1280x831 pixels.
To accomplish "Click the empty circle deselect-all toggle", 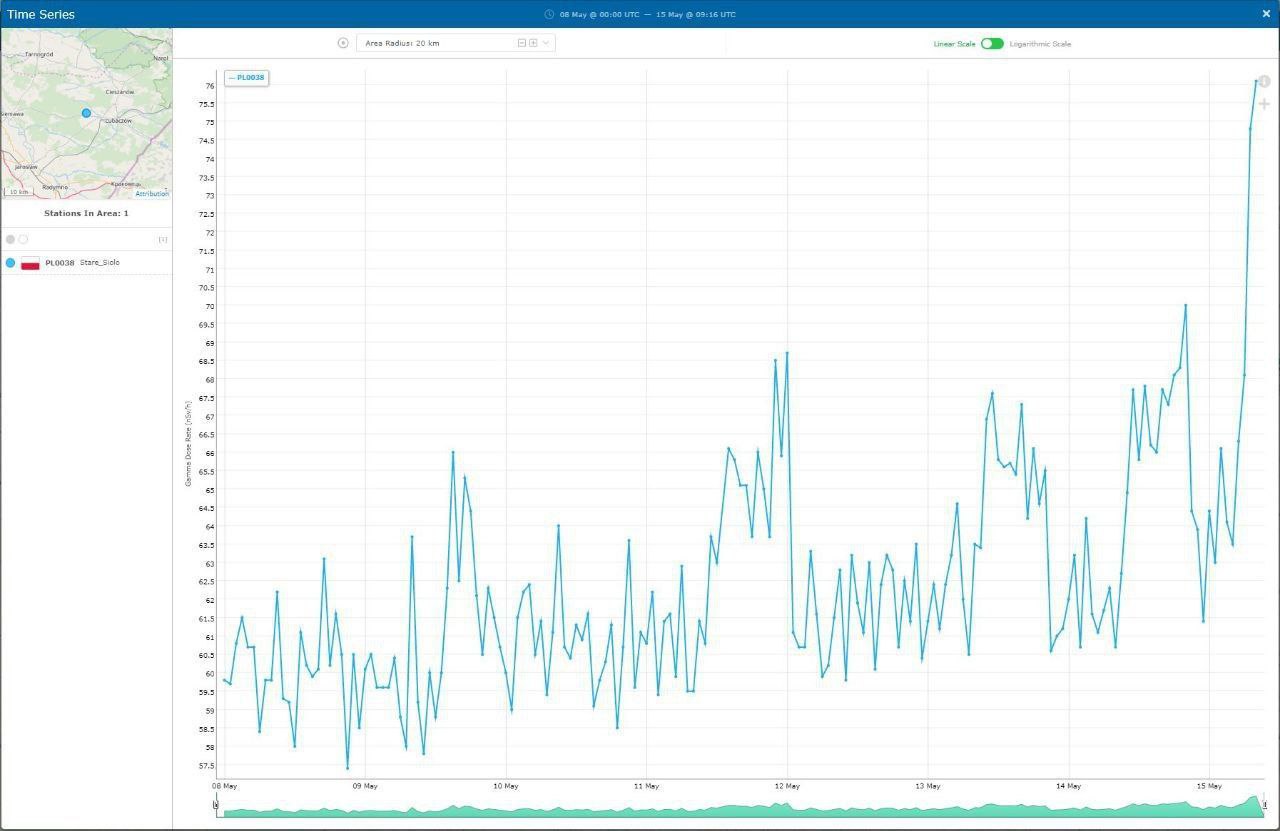I will pyautogui.click(x=23, y=239).
